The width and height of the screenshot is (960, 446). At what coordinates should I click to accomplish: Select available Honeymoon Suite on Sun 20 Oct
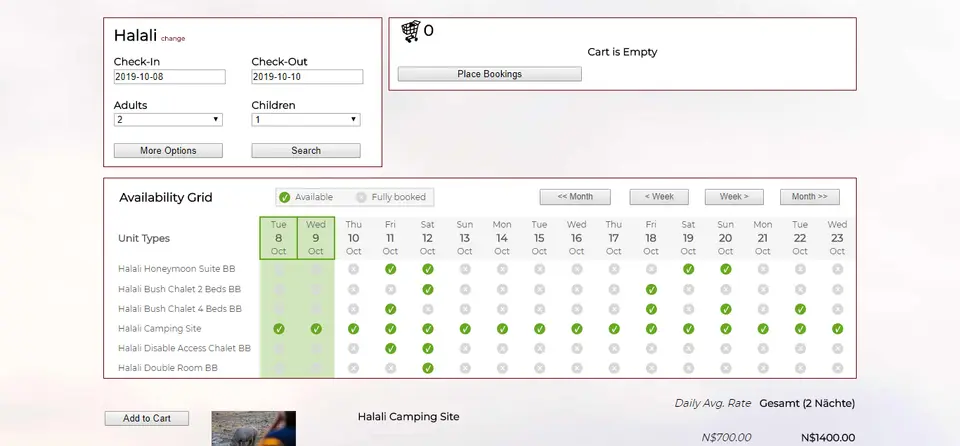726,269
